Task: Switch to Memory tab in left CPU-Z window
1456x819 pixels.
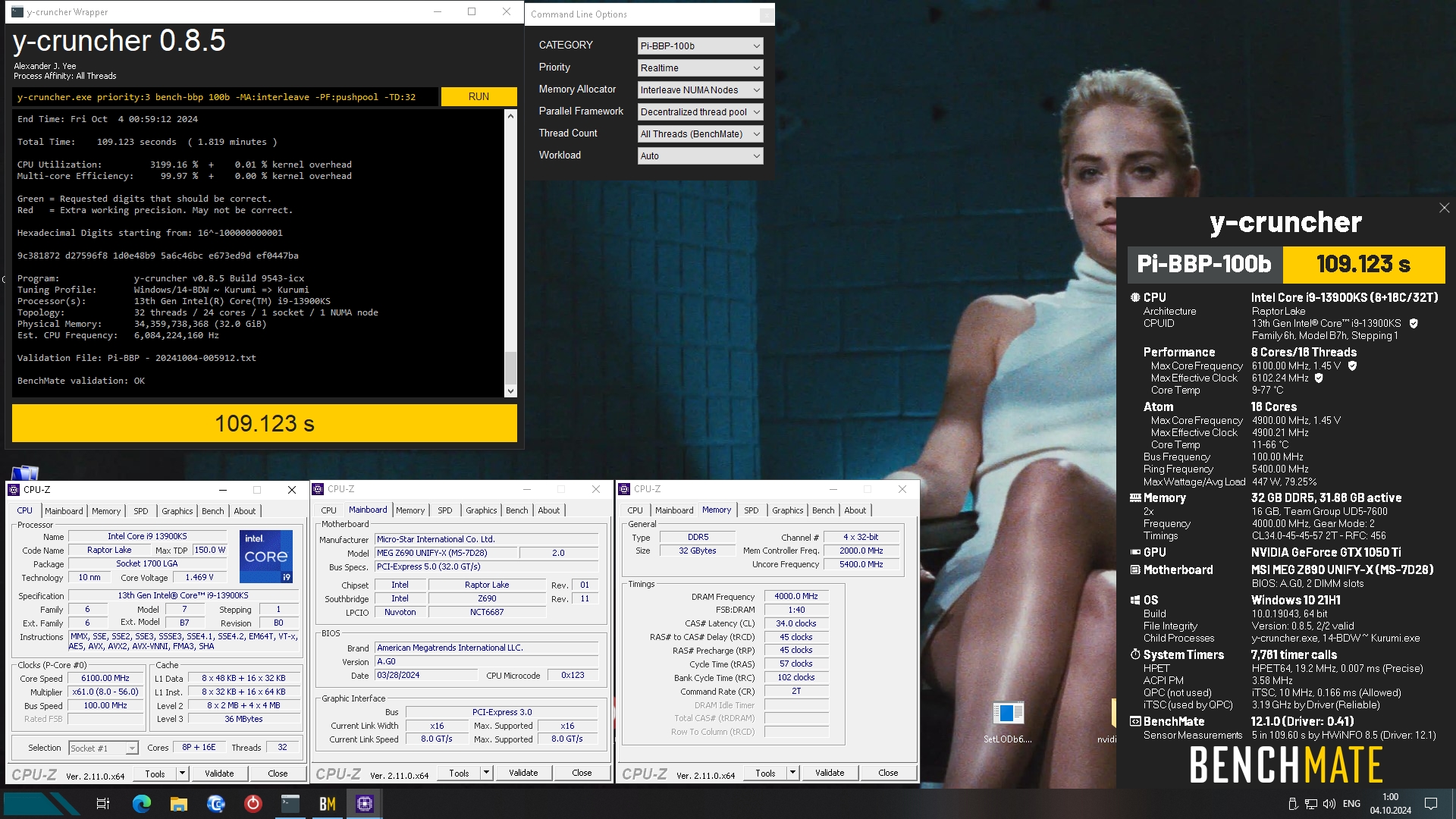Action: 106,511
